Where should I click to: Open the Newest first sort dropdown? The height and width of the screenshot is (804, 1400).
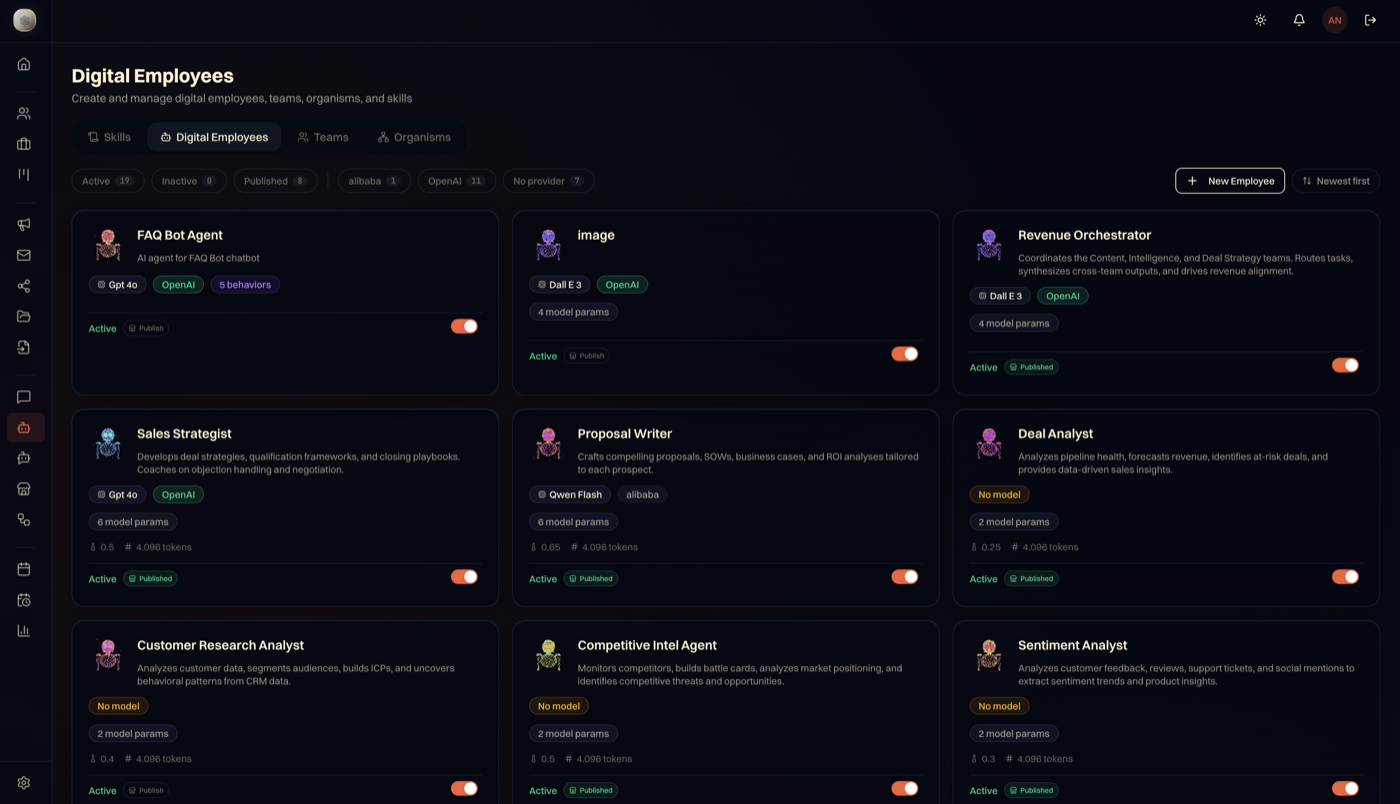(x=1336, y=181)
